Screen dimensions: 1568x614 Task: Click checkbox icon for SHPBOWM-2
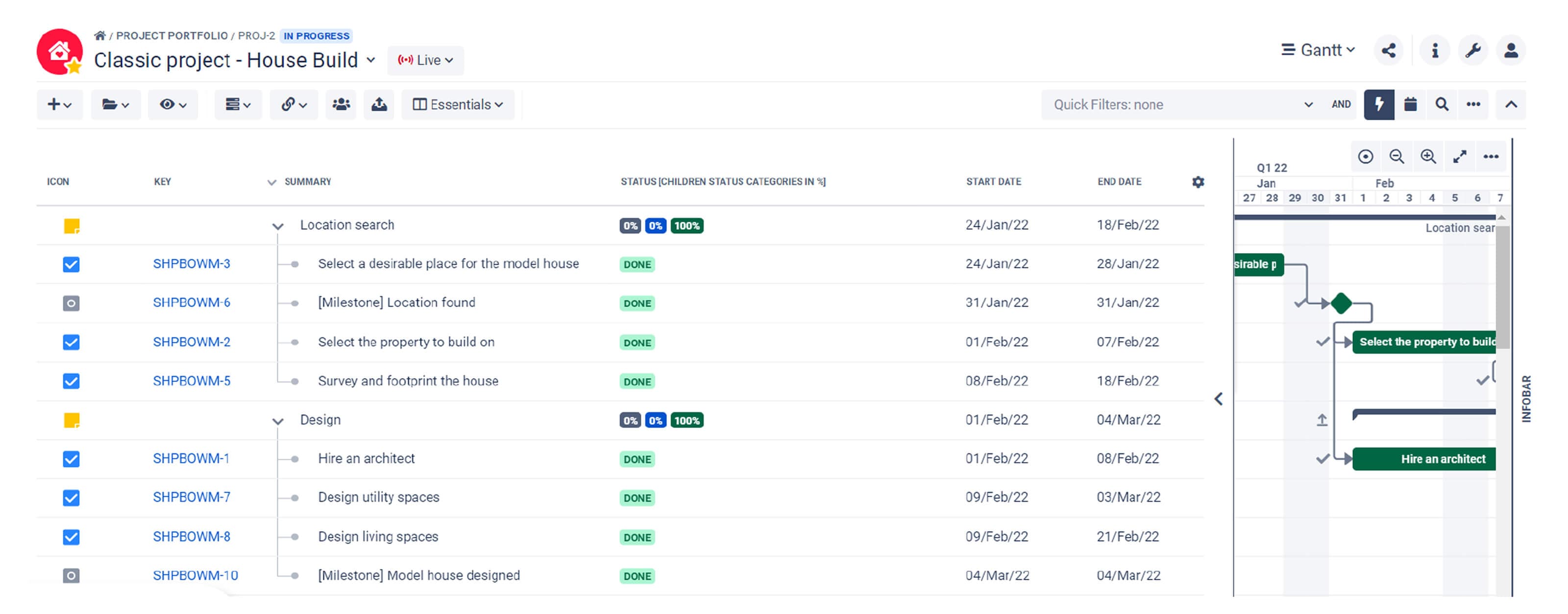coord(71,343)
